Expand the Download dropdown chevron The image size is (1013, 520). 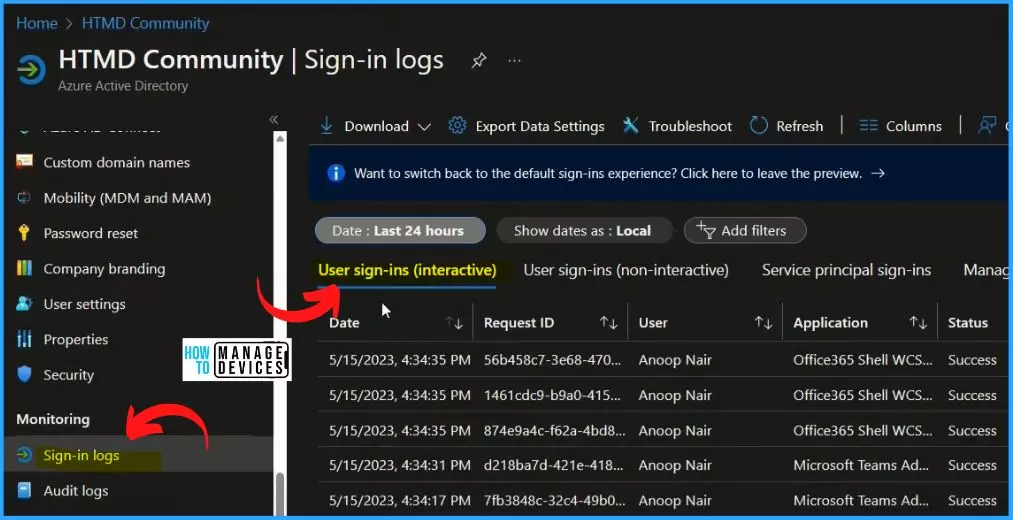tap(424, 127)
